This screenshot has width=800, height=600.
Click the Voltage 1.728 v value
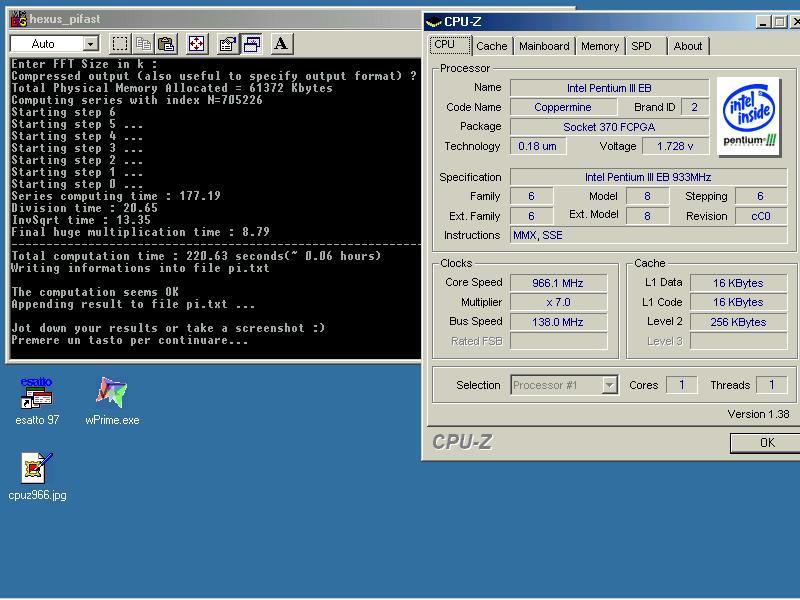click(x=674, y=146)
